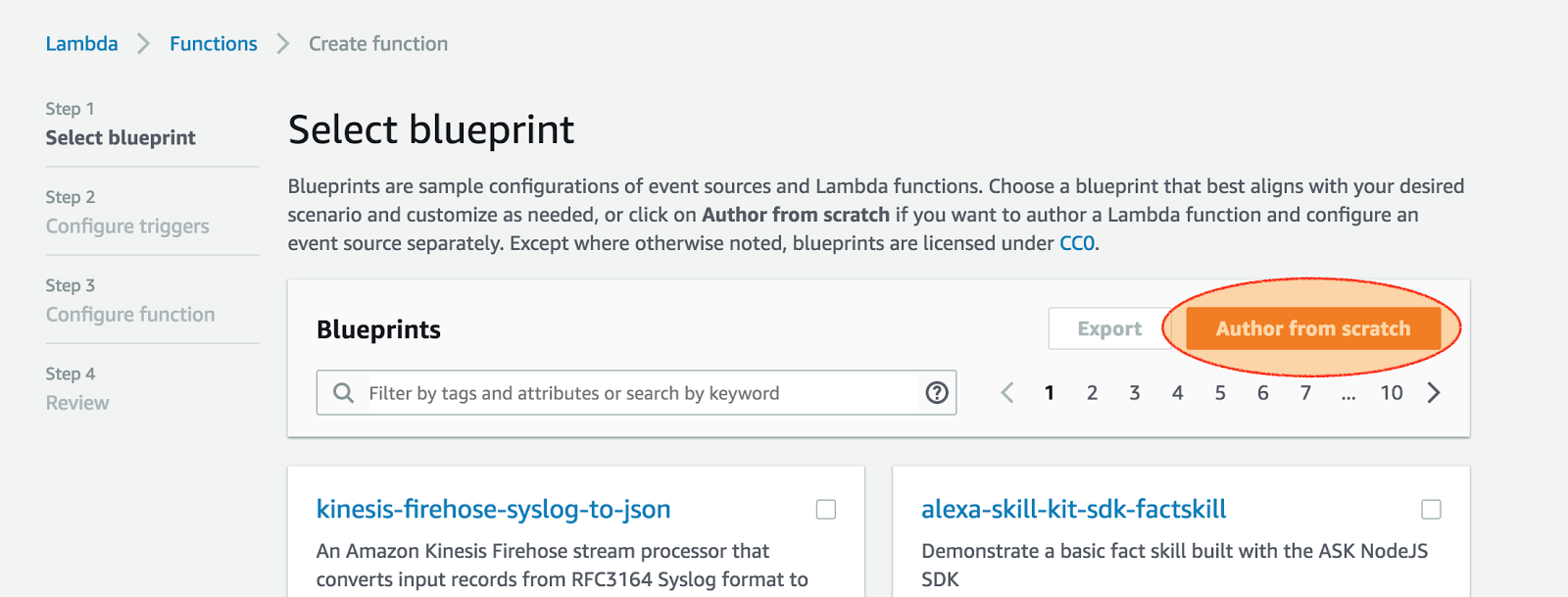
Task: Go to blueprints page 10
Action: pyautogui.click(x=1392, y=393)
